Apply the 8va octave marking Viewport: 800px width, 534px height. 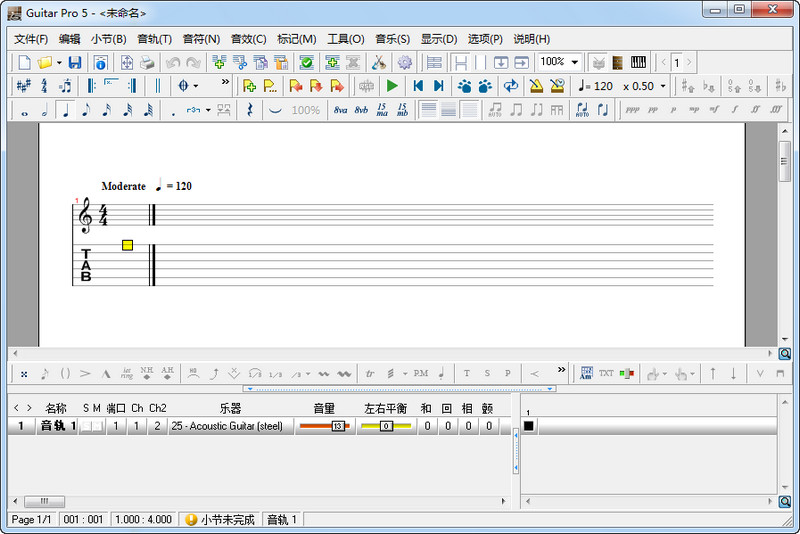click(x=340, y=110)
